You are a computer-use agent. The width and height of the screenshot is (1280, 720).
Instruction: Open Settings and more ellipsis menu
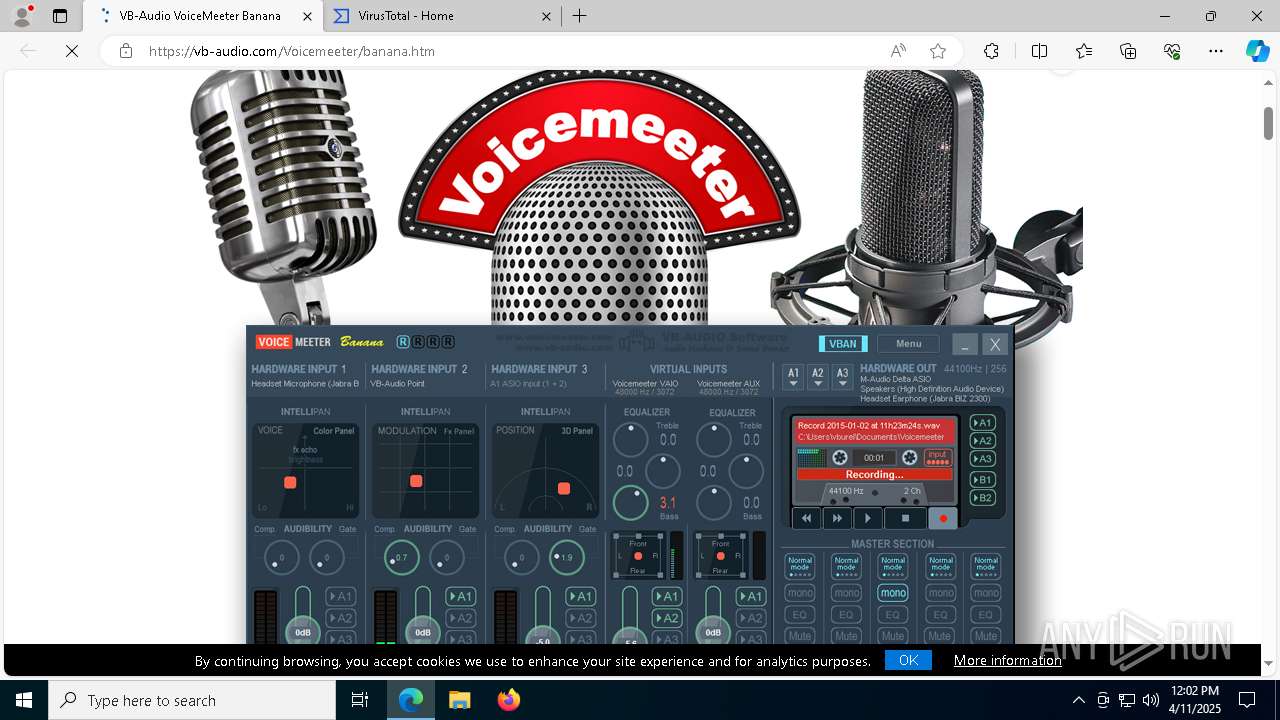pos(1216,51)
